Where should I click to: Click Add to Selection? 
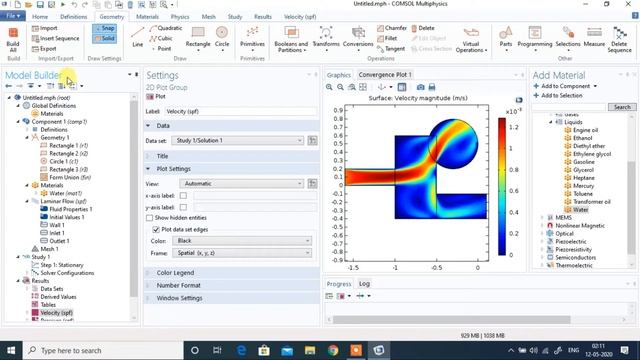558,96
